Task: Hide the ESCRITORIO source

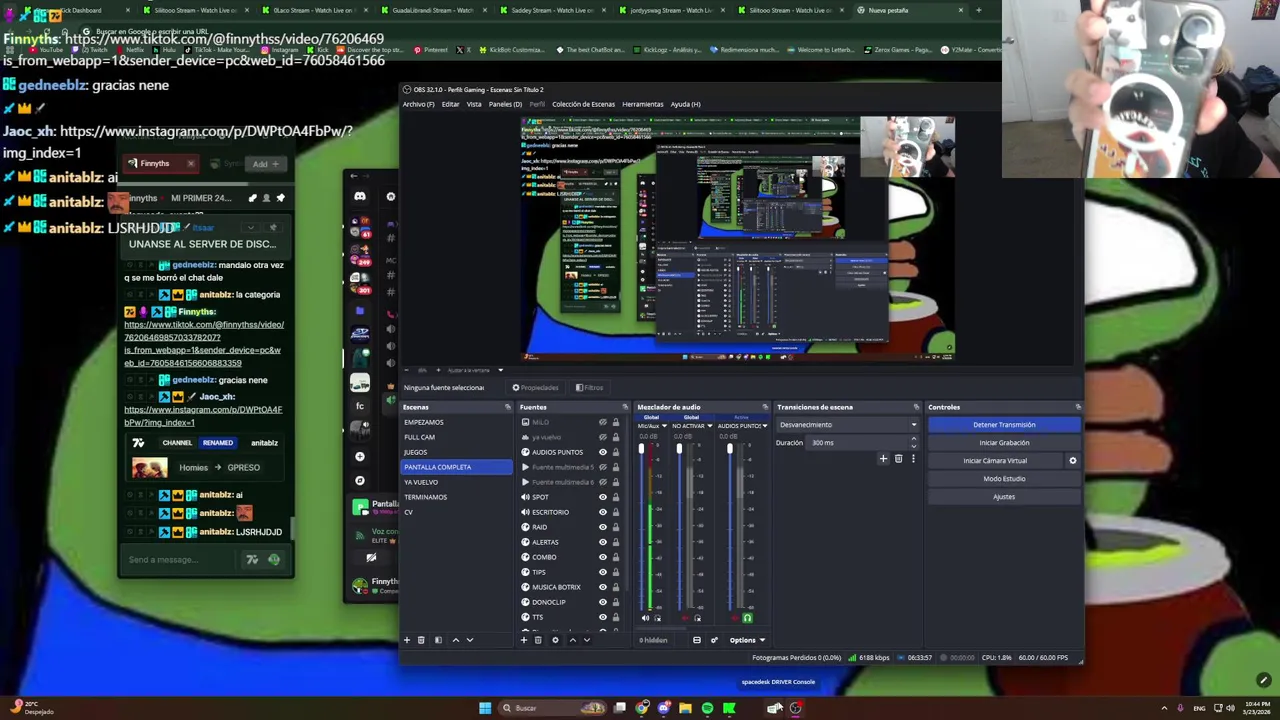Action: coord(602,512)
